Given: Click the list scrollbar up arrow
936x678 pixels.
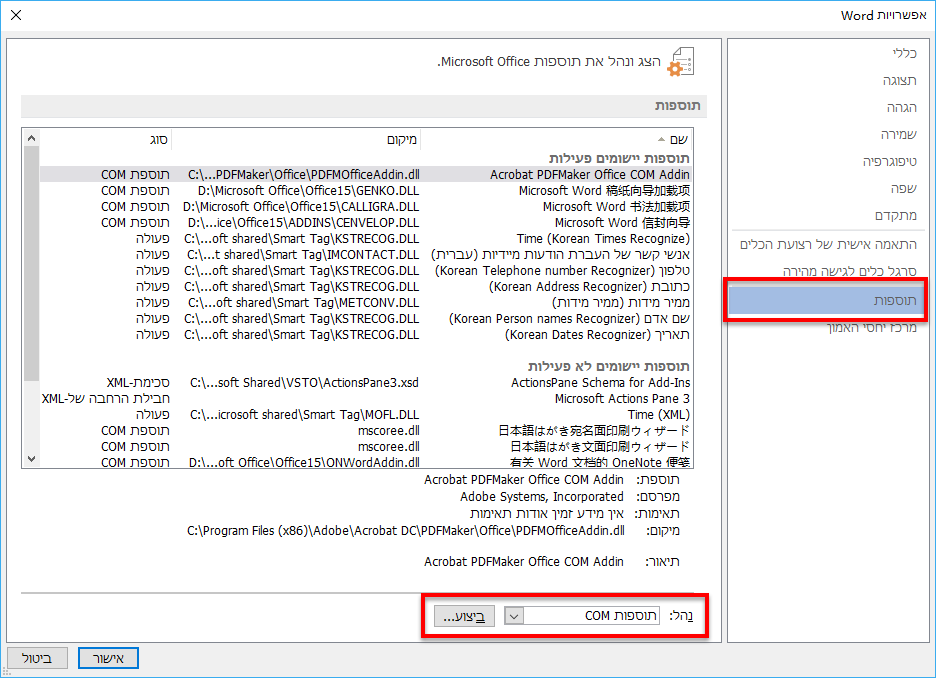Looking at the screenshot, I should point(32,138).
